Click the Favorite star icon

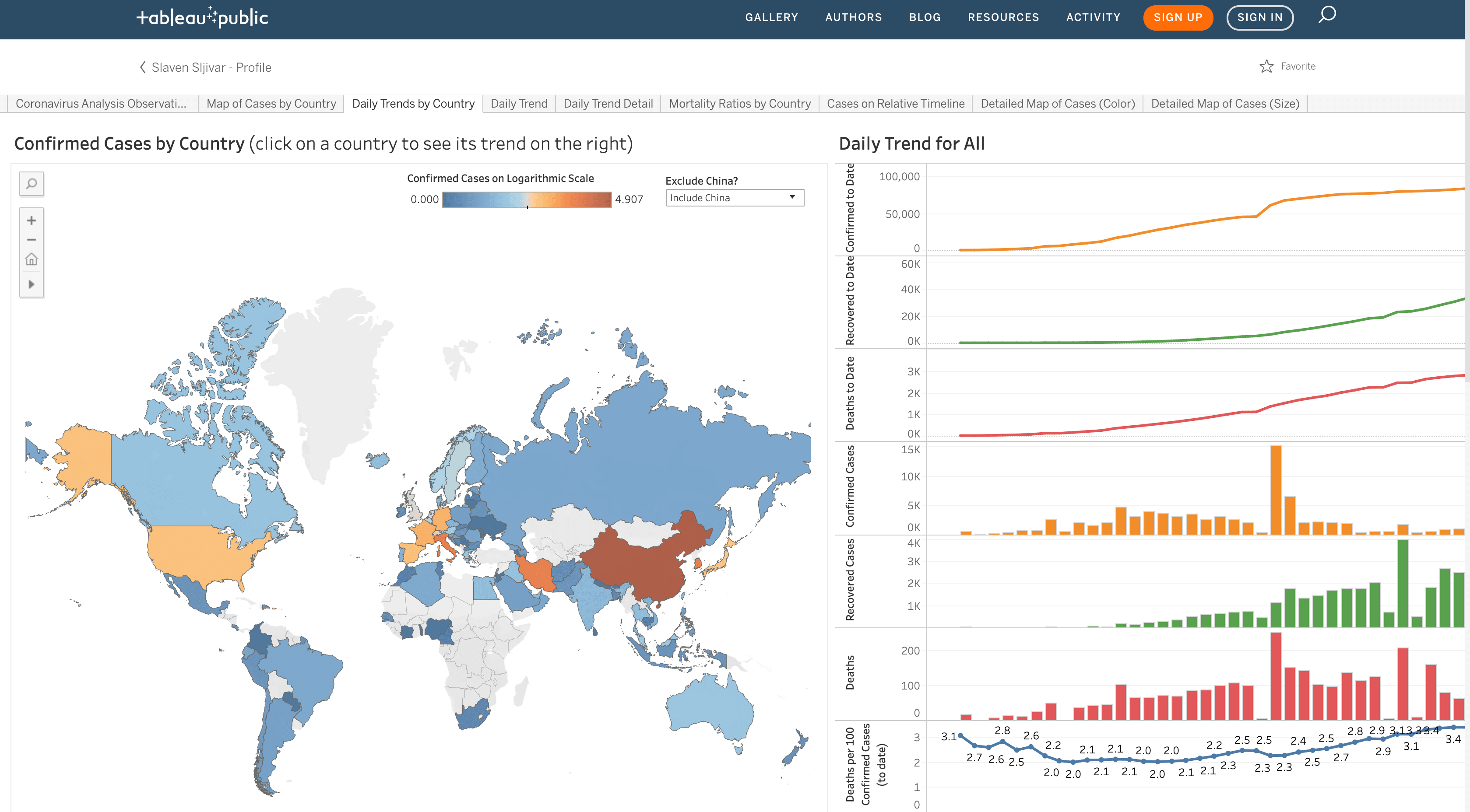click(x=1266, y=66)
